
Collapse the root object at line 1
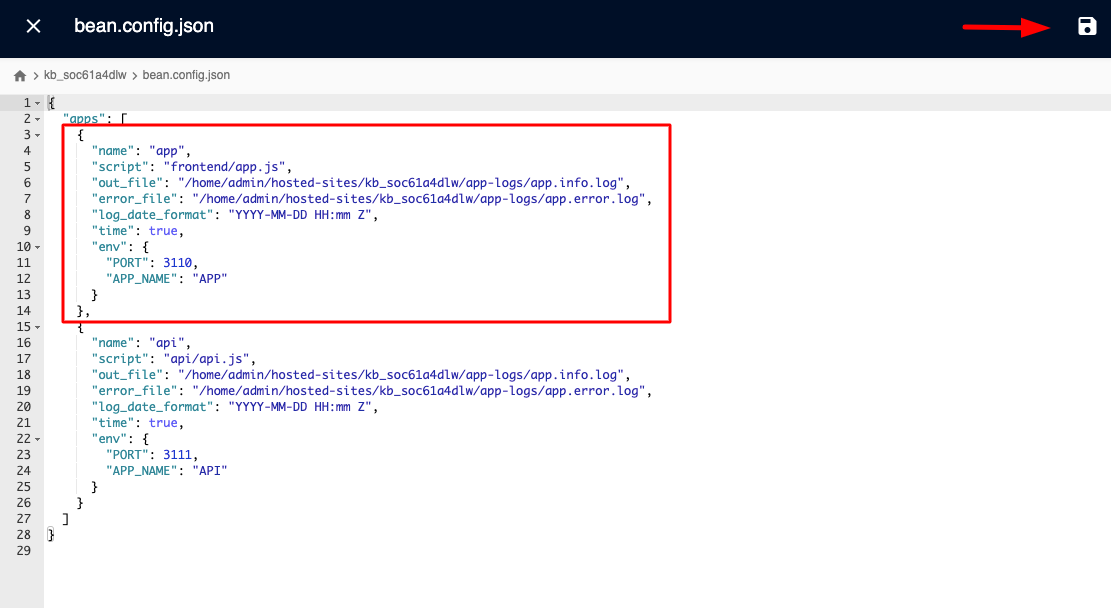[38, 103]
